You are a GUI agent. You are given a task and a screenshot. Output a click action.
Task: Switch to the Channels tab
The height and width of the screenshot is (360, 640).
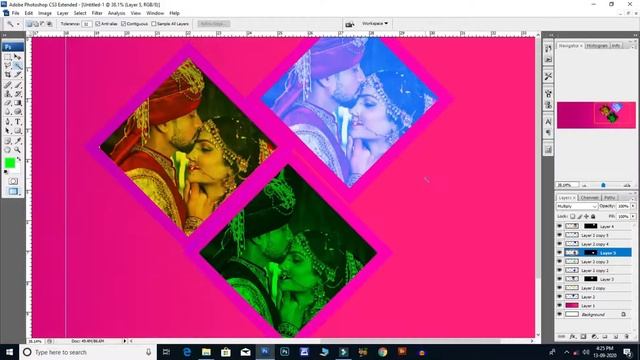[x=589, y=198]
